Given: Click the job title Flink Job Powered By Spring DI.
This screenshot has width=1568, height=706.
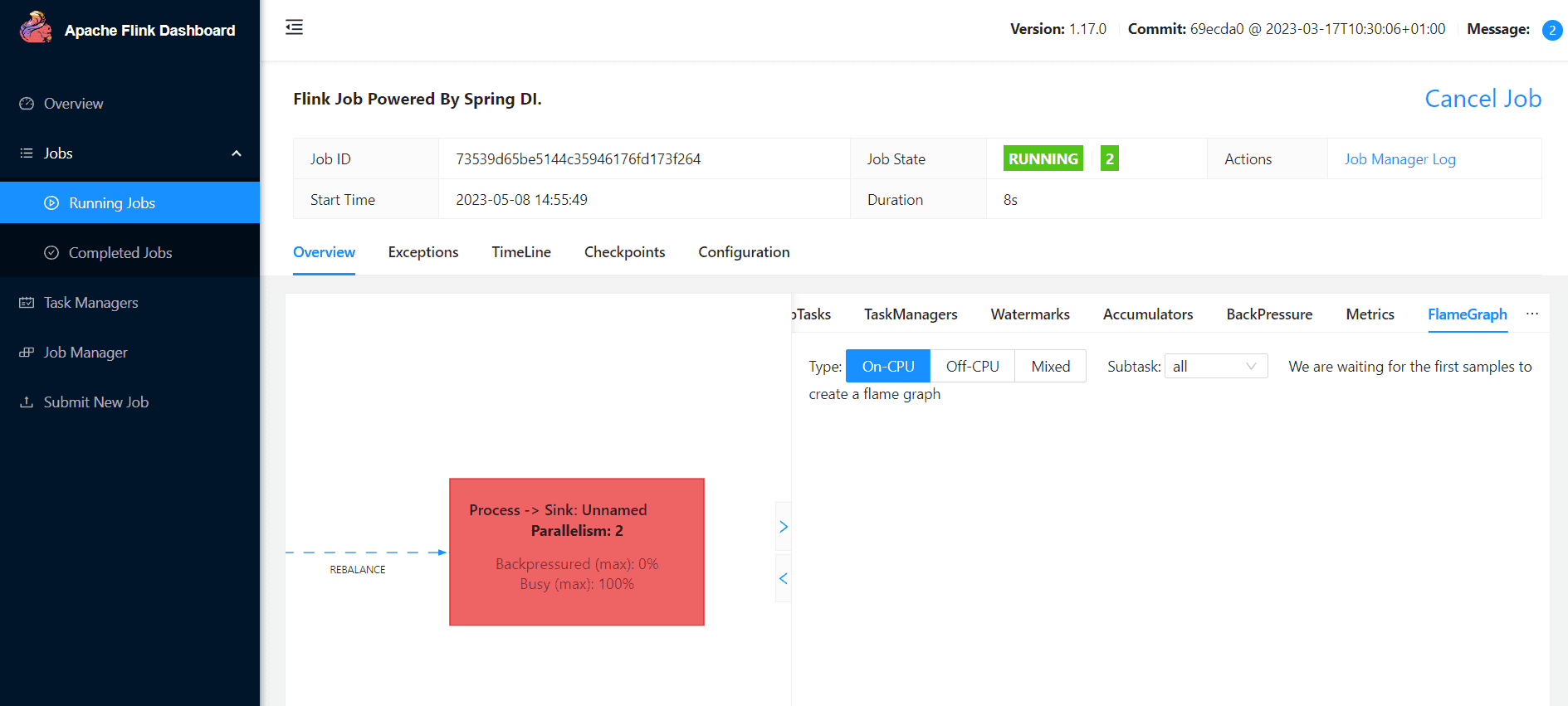Looking at the screenshot, I should (x=418, y=99).
